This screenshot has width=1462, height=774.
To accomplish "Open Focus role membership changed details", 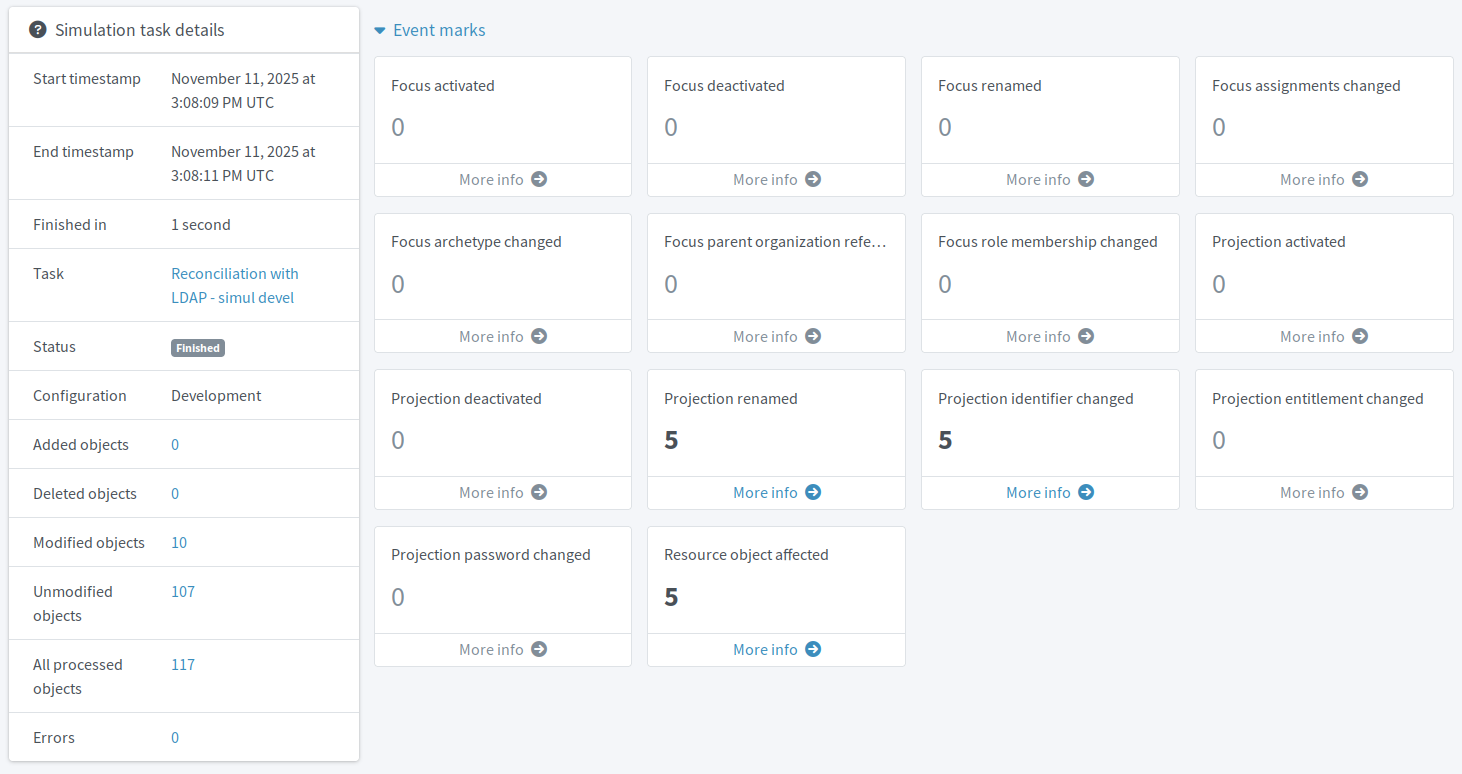I will (x=1086, y=336).
